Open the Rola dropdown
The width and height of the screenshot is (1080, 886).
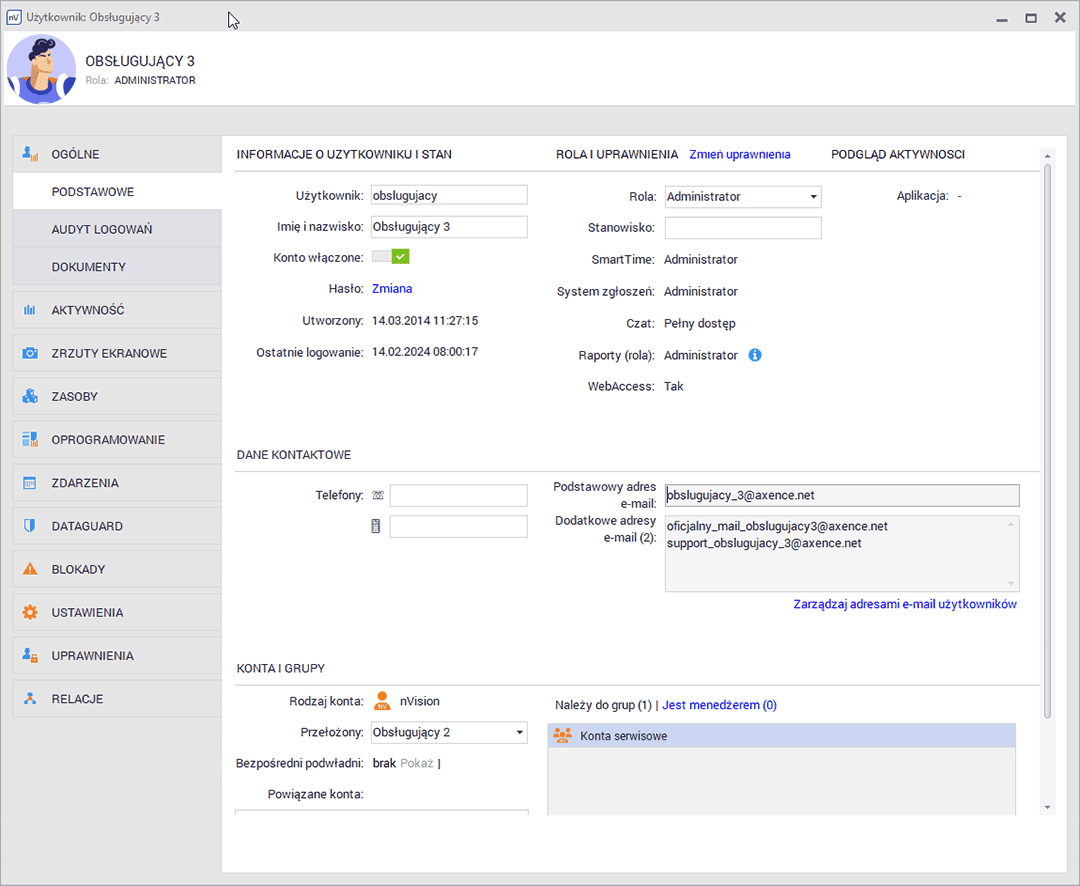point(742,197)
